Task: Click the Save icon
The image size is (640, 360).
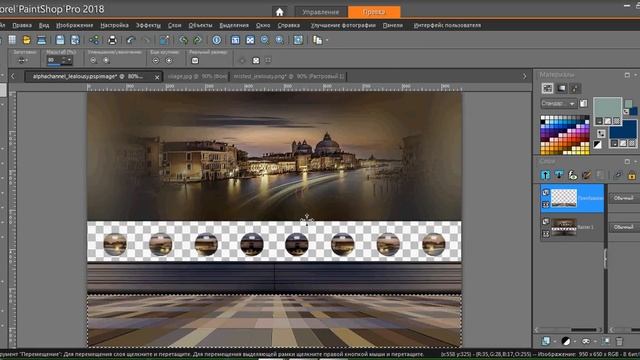Action: pos(60,40)
